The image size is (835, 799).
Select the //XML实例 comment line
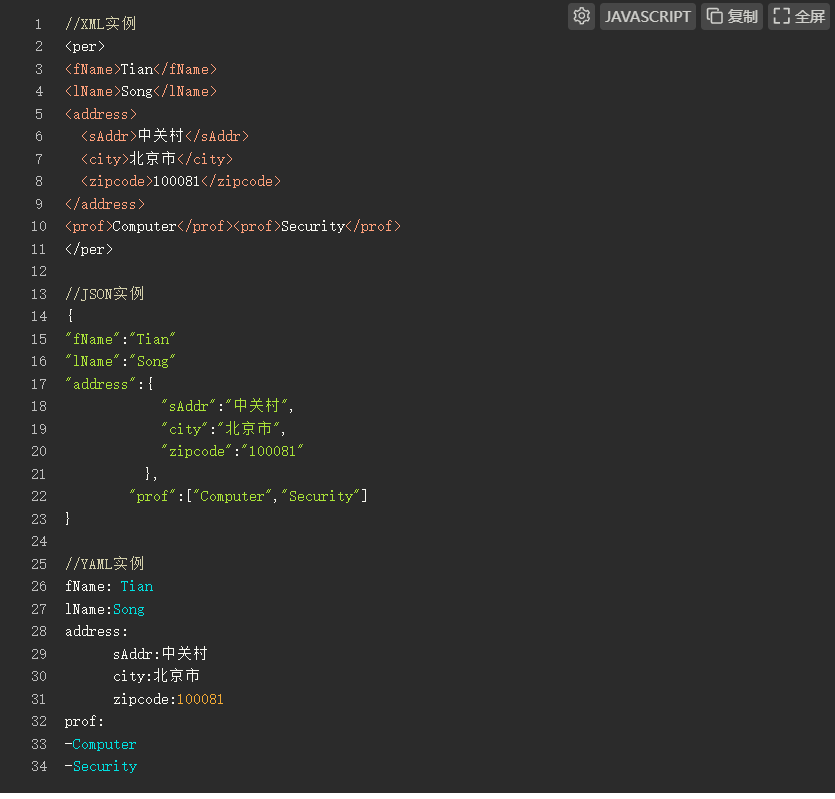(x=101, y=24)
